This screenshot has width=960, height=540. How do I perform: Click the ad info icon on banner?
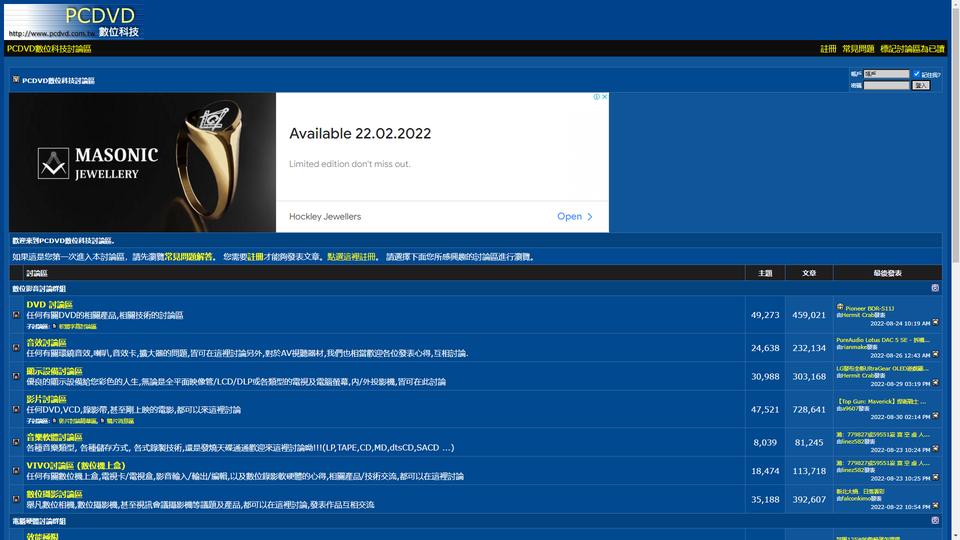coord(596,97)
